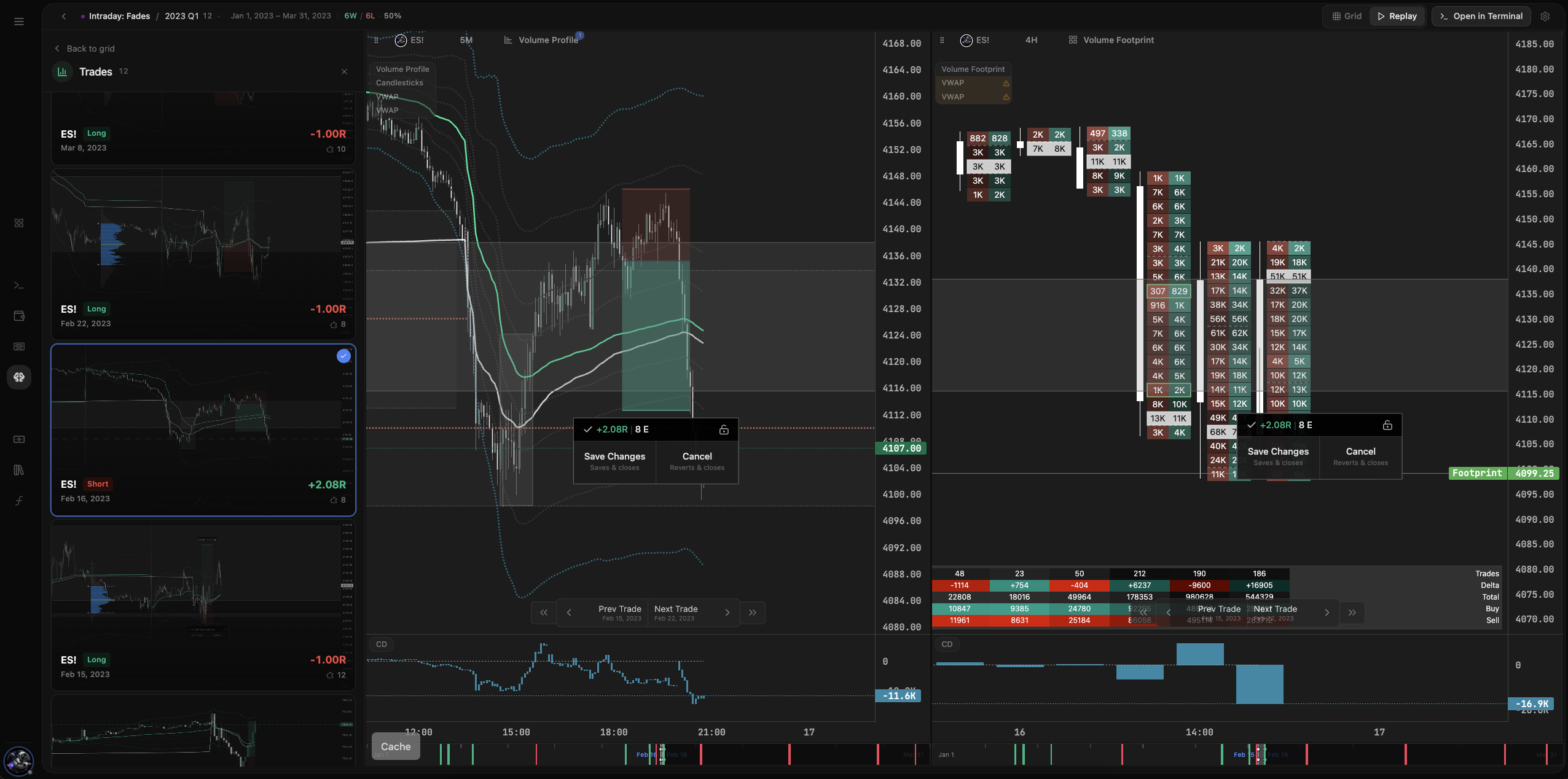Click the function symbol icon in left sidebar

coord(19,501)
